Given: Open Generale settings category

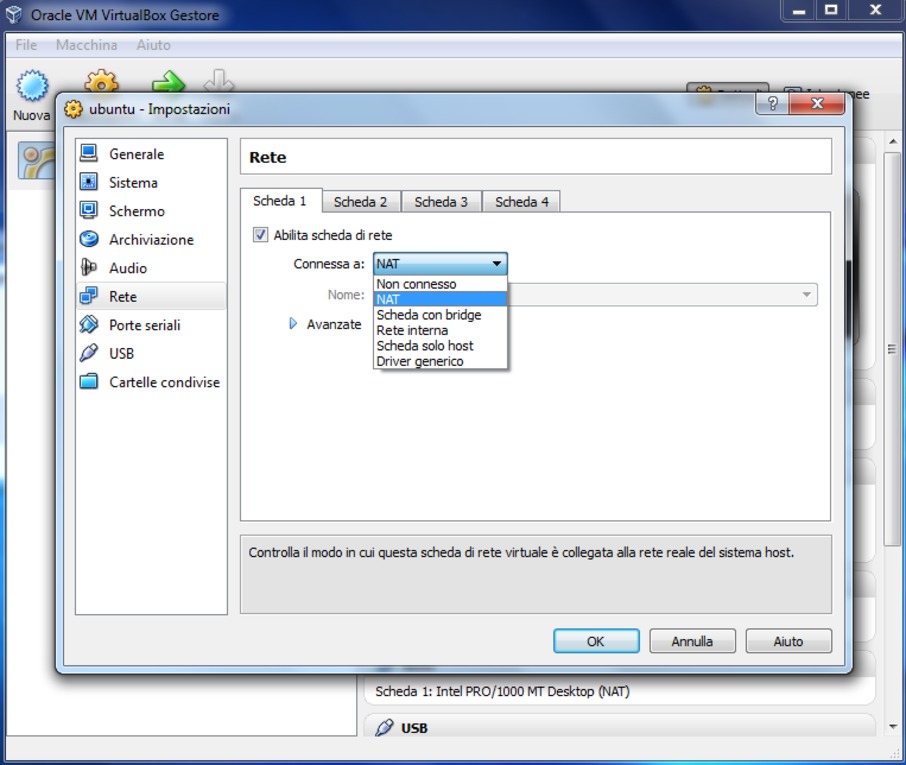Looking at the screenshot, I should pos(151,154).
